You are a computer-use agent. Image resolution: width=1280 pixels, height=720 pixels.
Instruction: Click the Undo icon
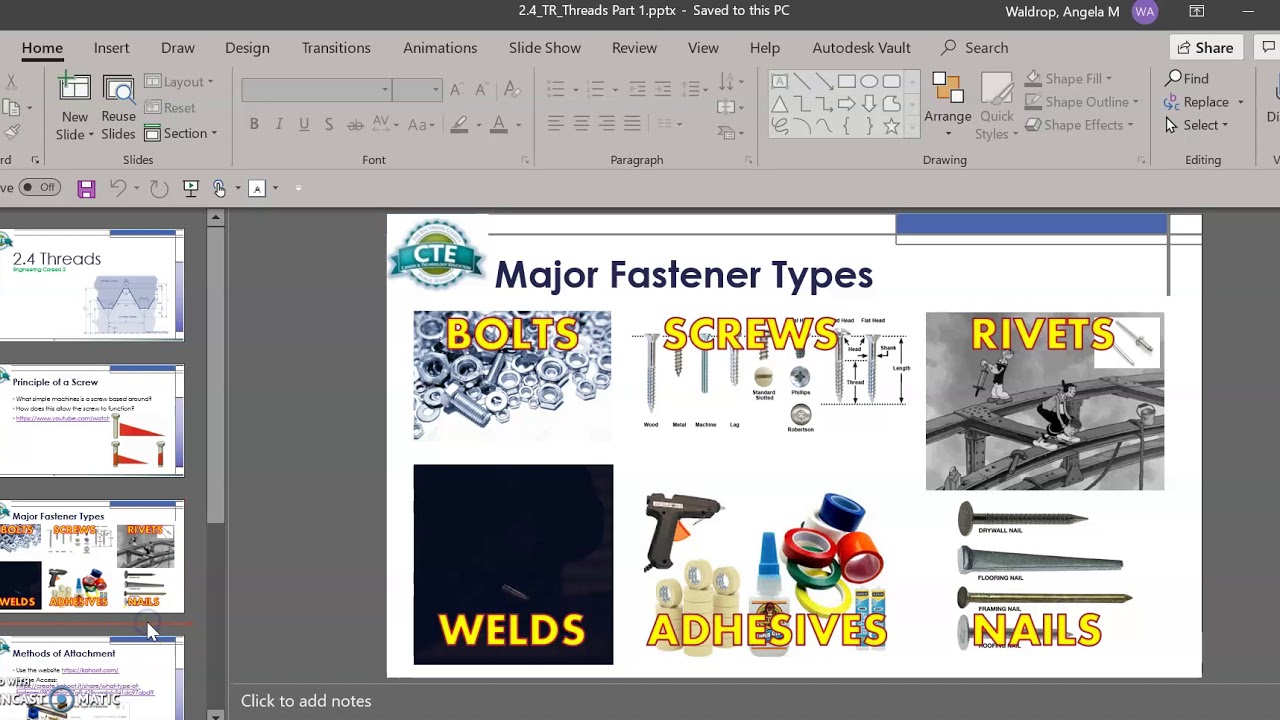click(x=118, y=188)
